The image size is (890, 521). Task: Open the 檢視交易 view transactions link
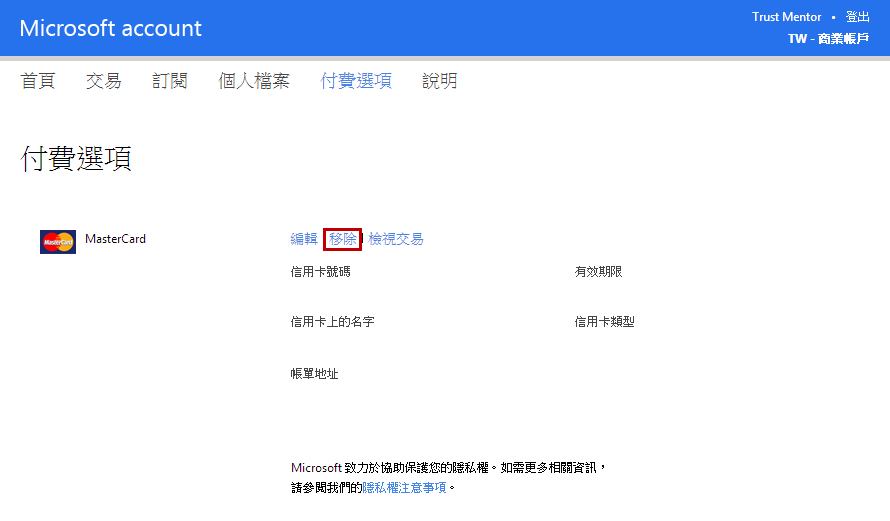[x=396, y=239]
